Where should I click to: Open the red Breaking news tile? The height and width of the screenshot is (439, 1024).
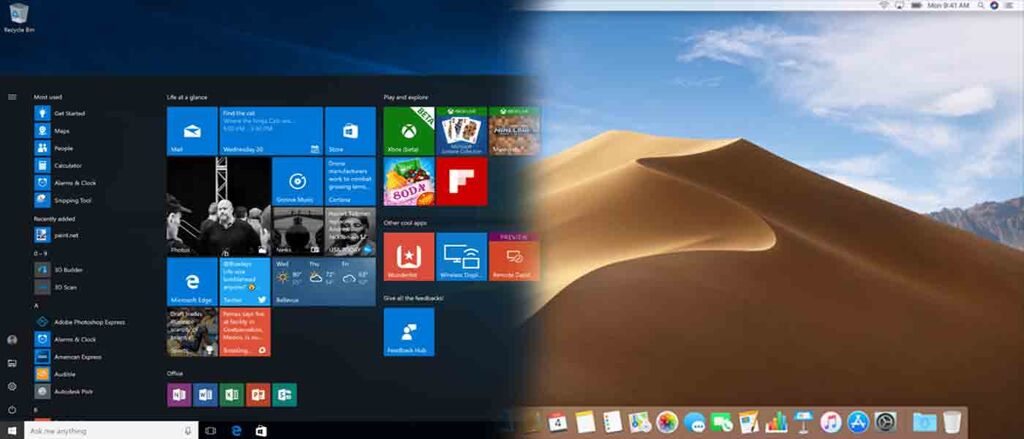[x=245, y=332]
